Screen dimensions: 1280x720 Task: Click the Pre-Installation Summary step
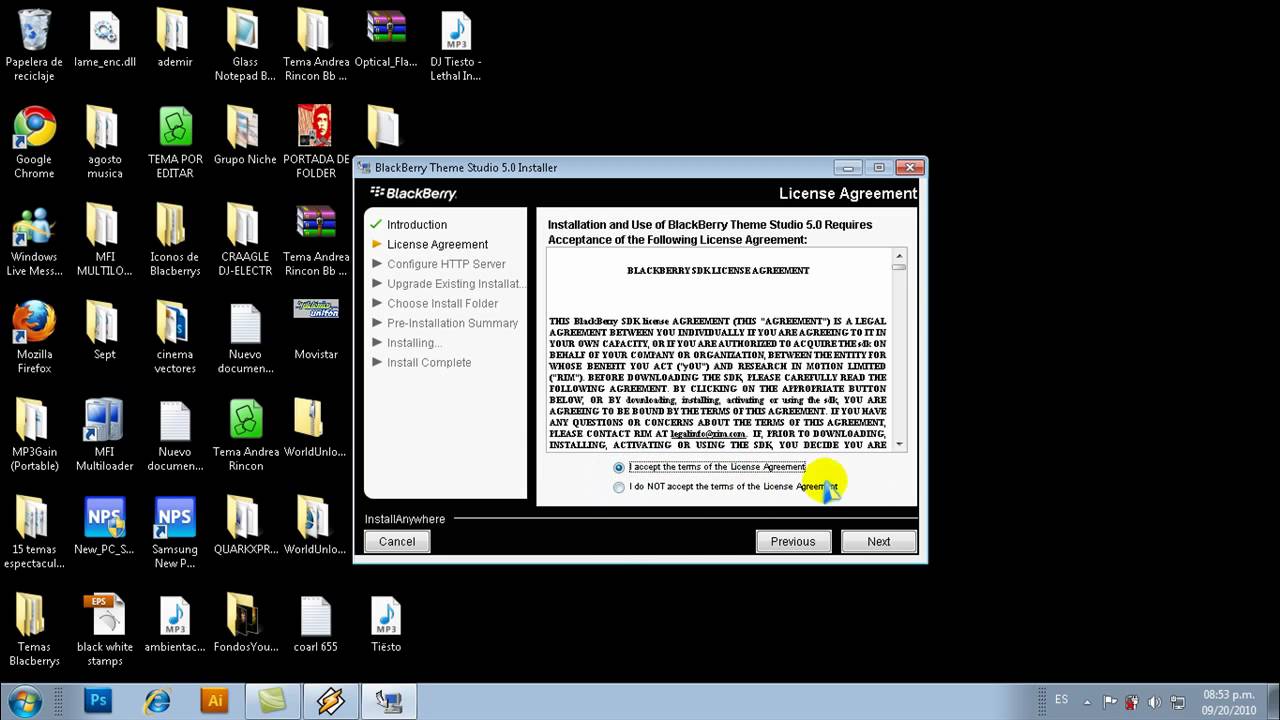pos(452,323)
